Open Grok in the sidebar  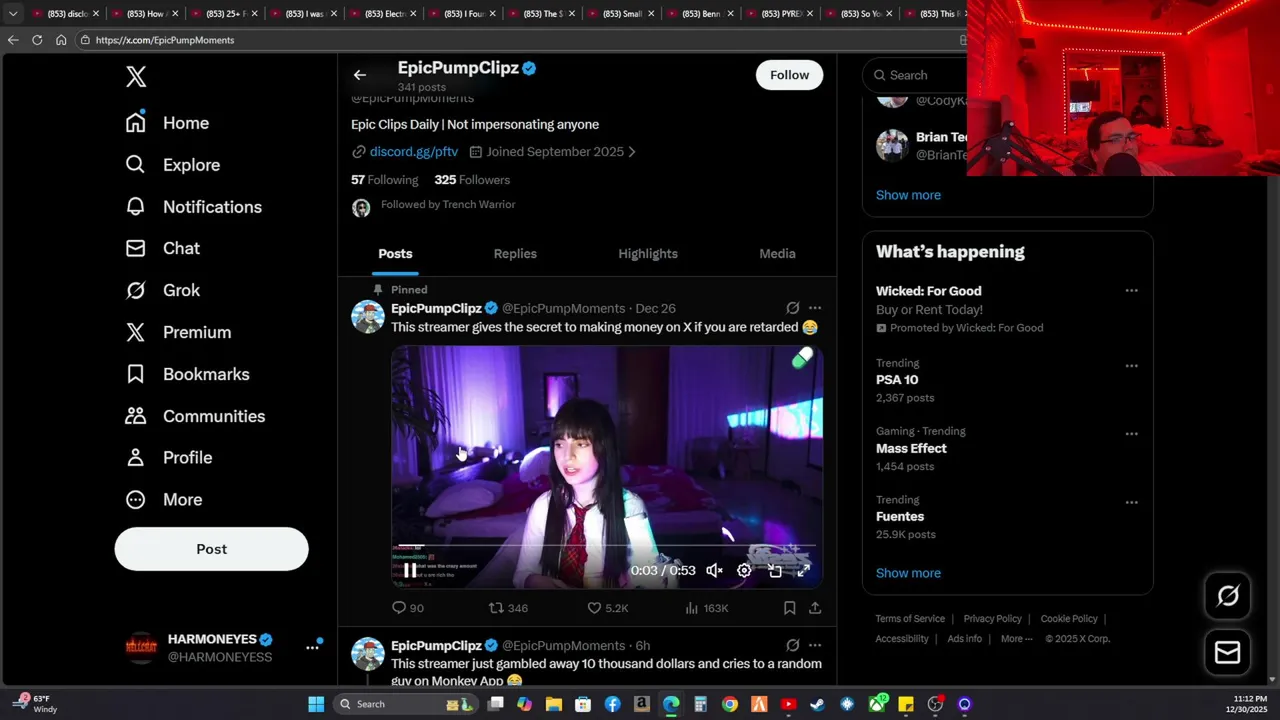[x=163, y=290]
